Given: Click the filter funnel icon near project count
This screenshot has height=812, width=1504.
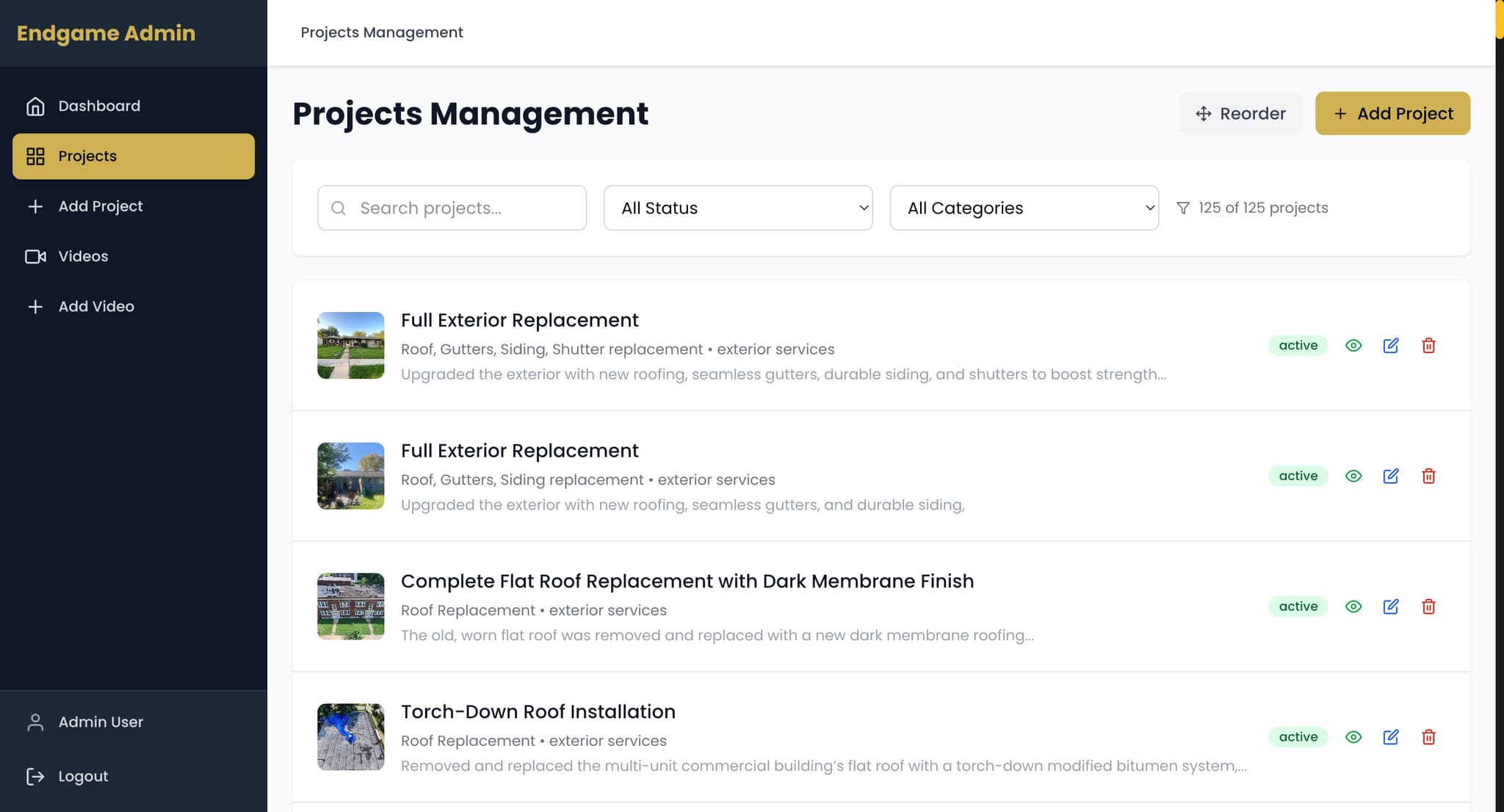Looking at the screenshot, I should click(x=1183, y=208).
